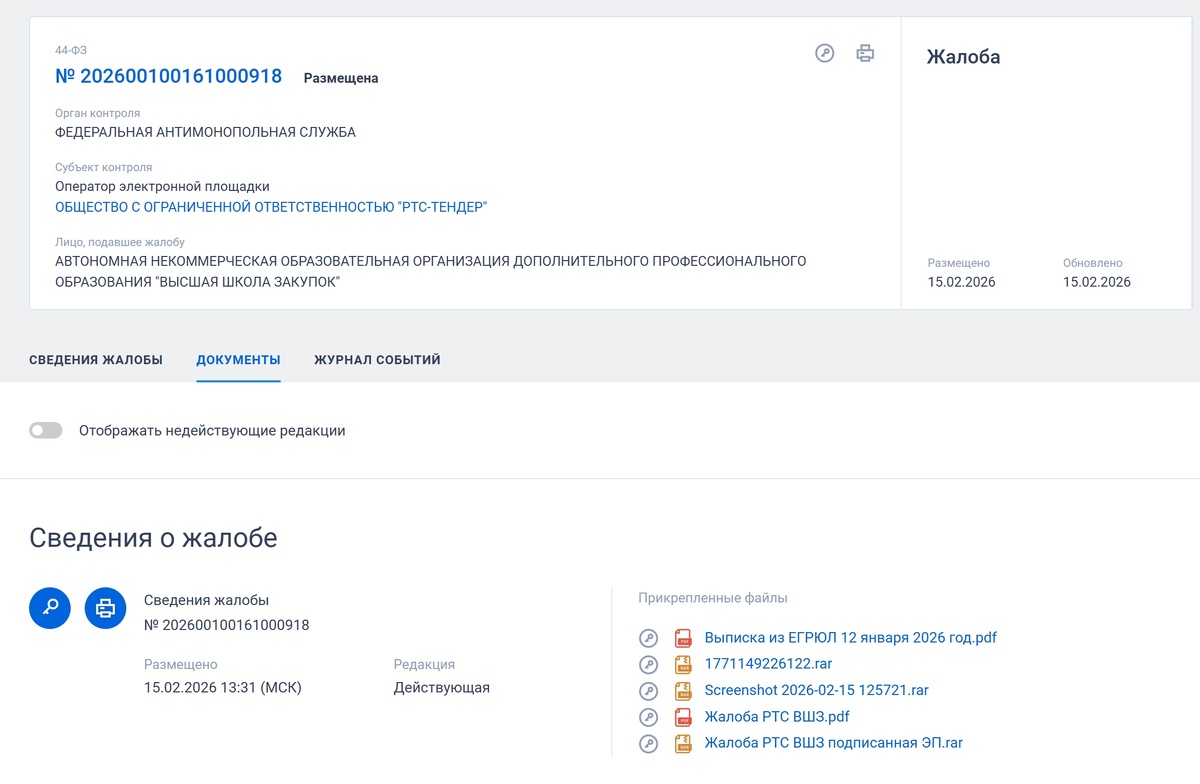Click PDF icon of Жалоба РТС ВШЗ.pdf

click(x=683, y=717)
